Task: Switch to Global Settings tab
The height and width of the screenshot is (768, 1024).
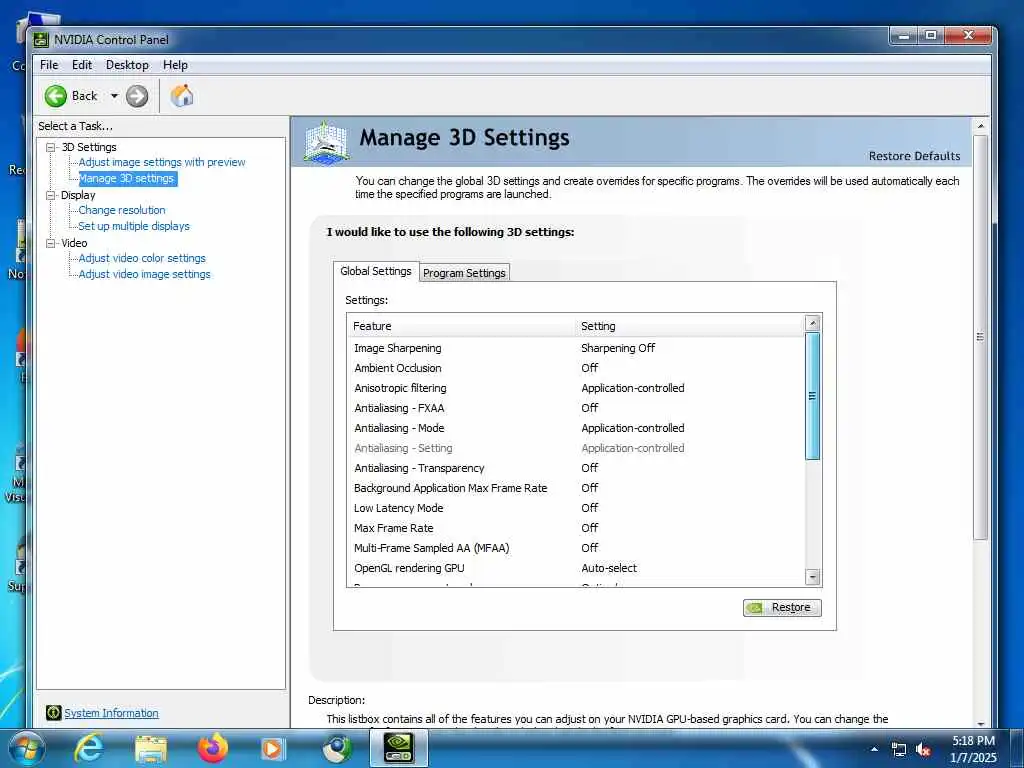Action: [376, 271]
